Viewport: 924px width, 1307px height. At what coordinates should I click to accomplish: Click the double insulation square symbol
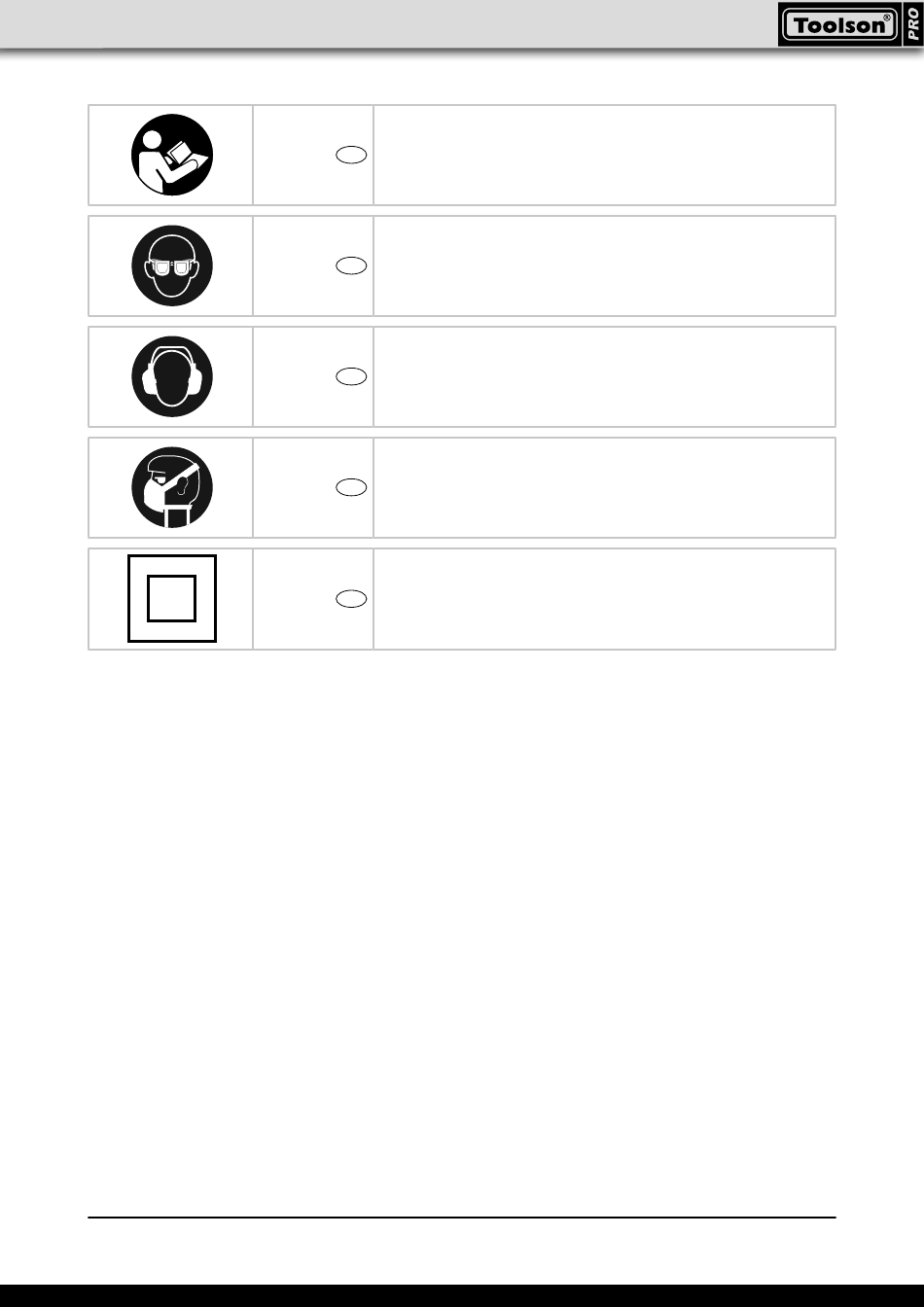click(172, 598)
